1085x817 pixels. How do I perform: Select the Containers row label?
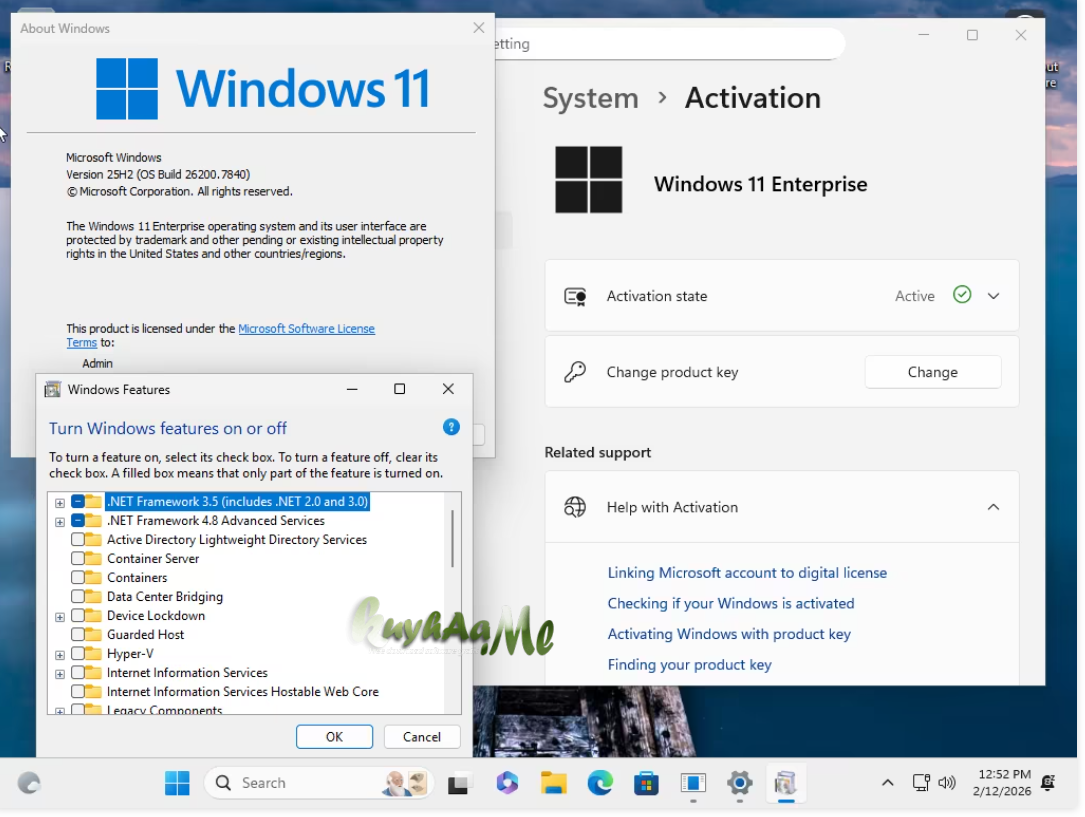[x=137, y=577]
